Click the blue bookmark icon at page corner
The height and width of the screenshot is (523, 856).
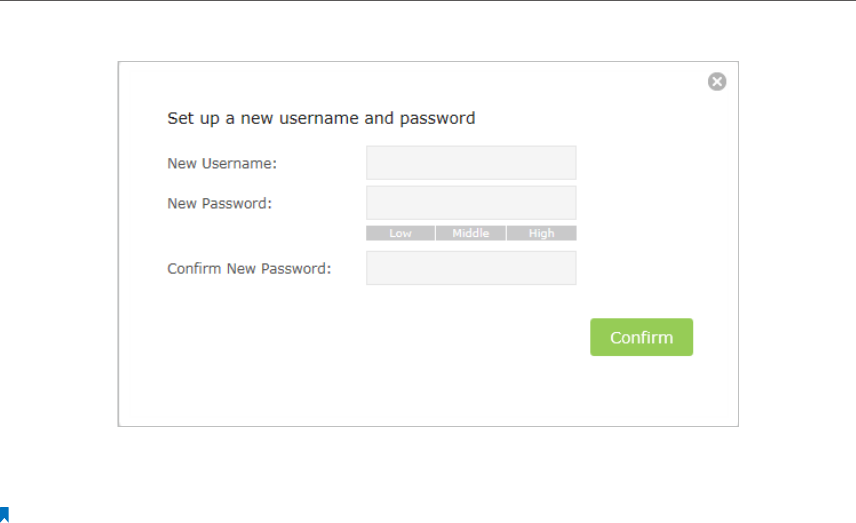pyautogui.click(x=4, y=515)
